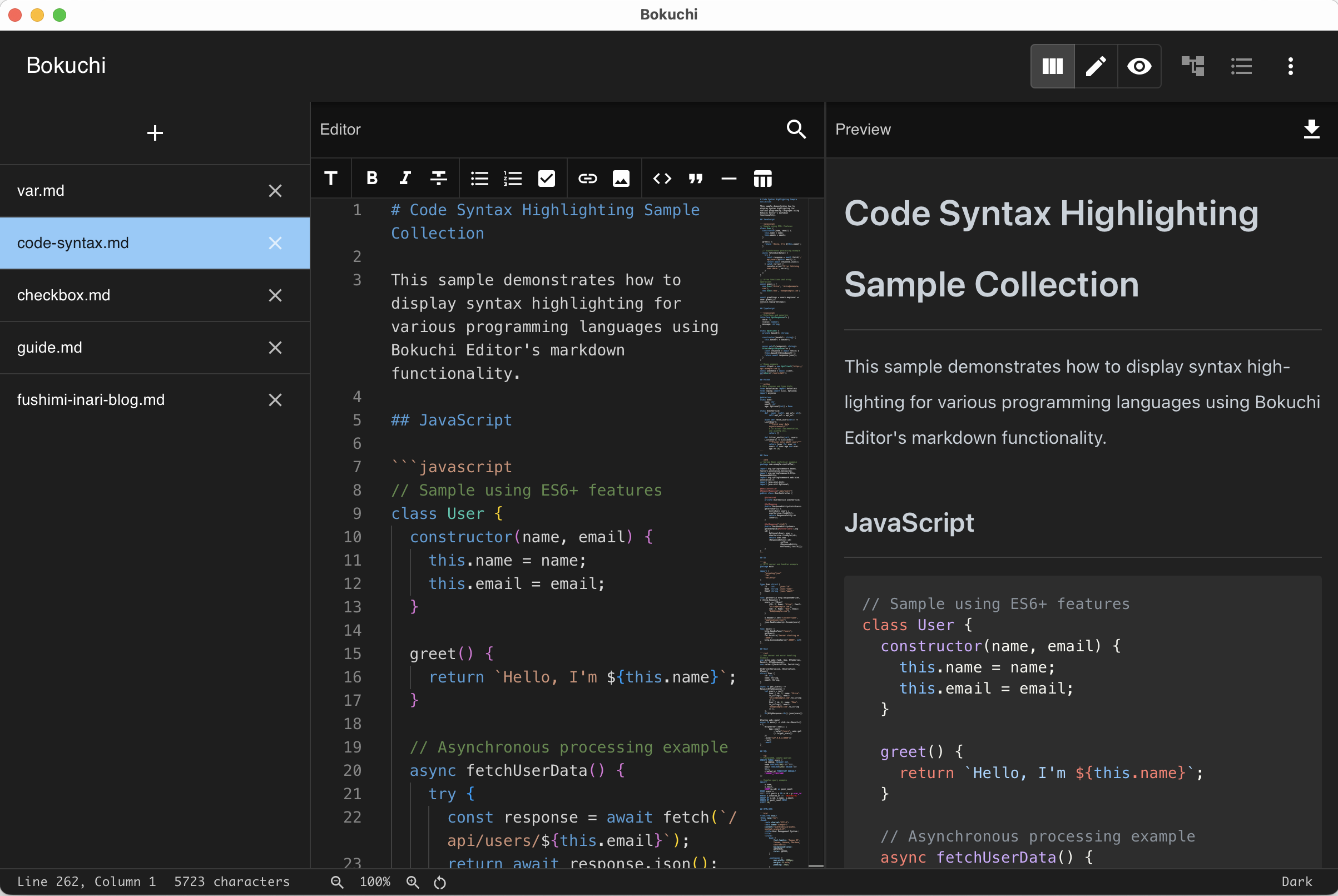Export the preview using the download icon
This screenshot has height=896, width=1338.
1312,130
